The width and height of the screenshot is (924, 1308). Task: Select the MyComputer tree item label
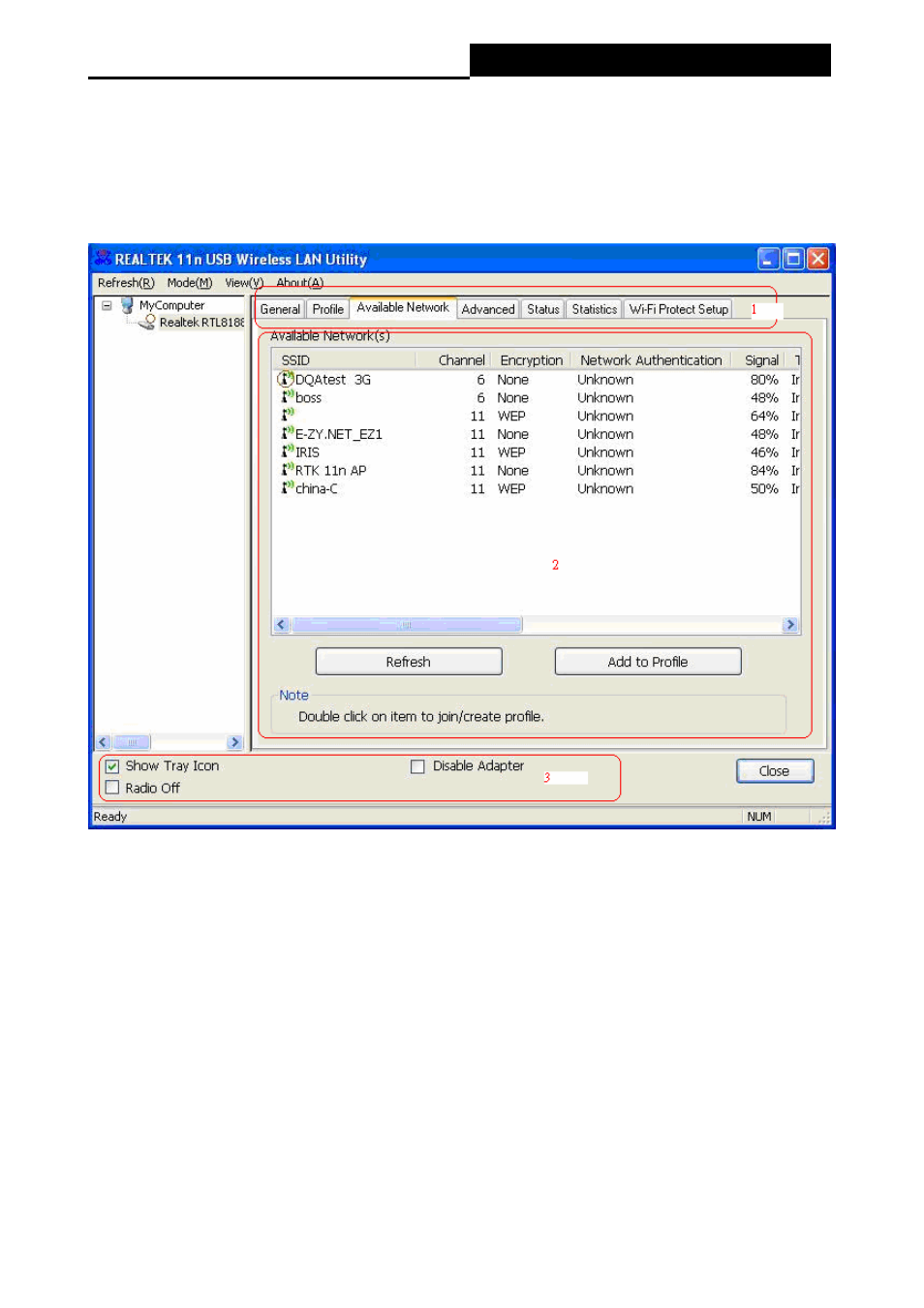(171, 305)
